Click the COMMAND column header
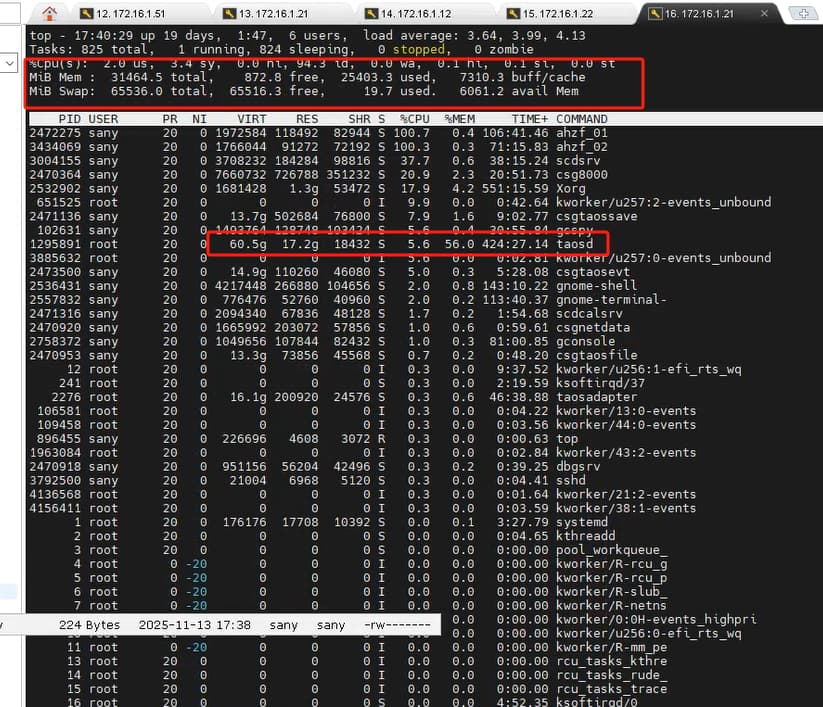Screen dimensions: 823x707 (581, 119)
